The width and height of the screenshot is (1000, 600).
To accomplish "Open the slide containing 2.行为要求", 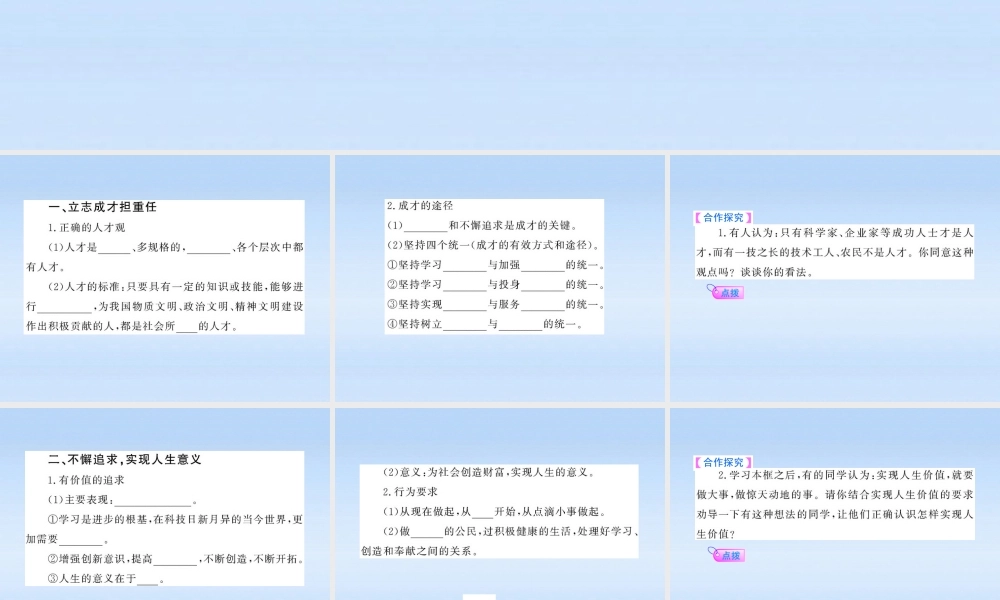I will click(x=499, y=504).
